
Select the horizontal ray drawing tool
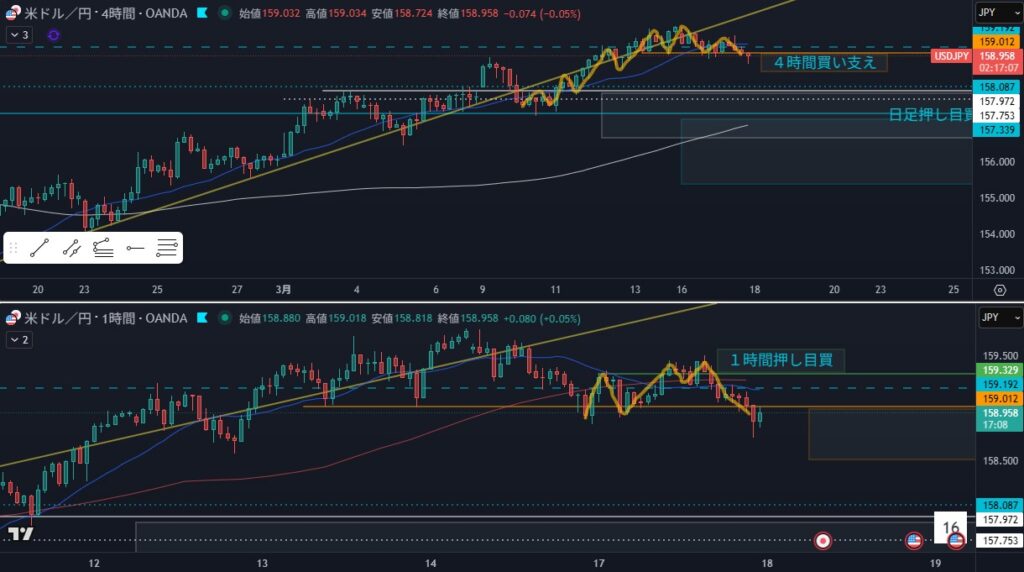135,248
